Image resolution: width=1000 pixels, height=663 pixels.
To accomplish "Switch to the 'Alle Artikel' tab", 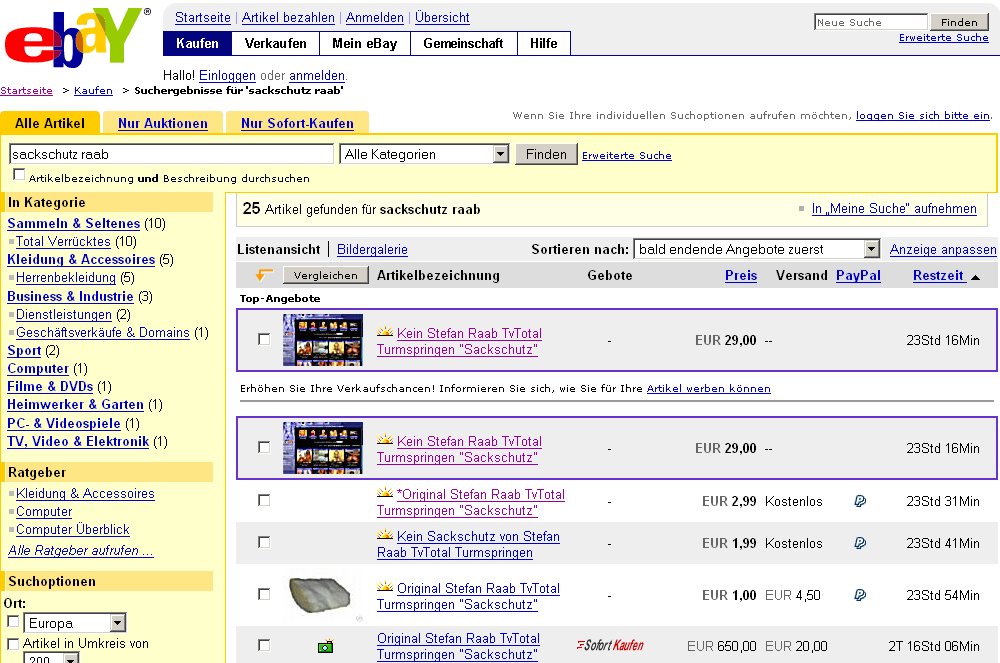I will (x=50, y=123).
